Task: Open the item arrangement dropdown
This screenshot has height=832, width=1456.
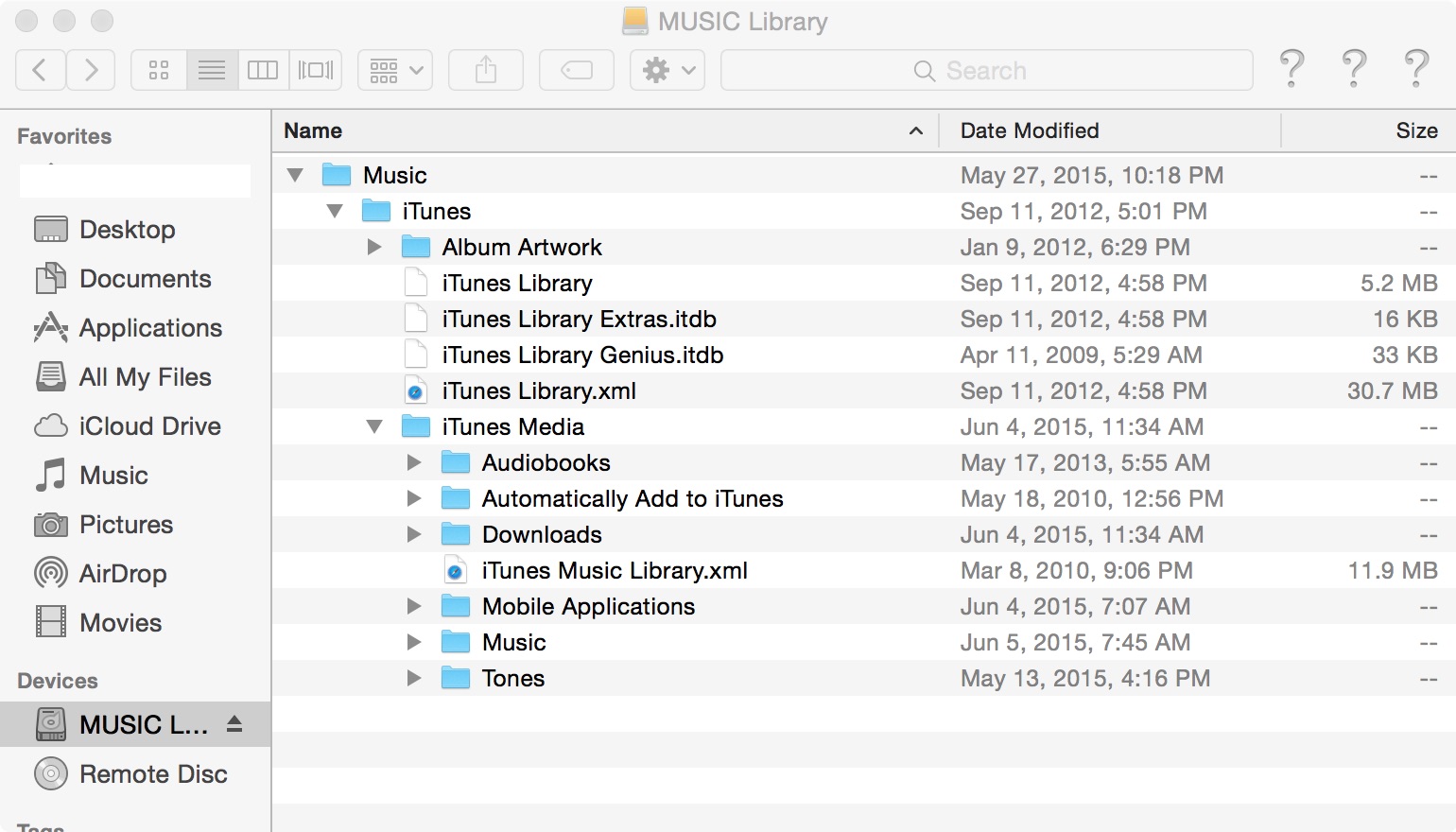Action: pos(395,70)
